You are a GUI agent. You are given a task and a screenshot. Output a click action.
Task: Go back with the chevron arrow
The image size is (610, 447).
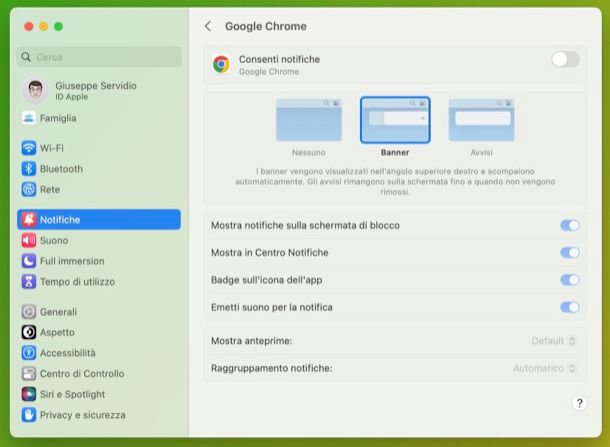tap(208, 26)
